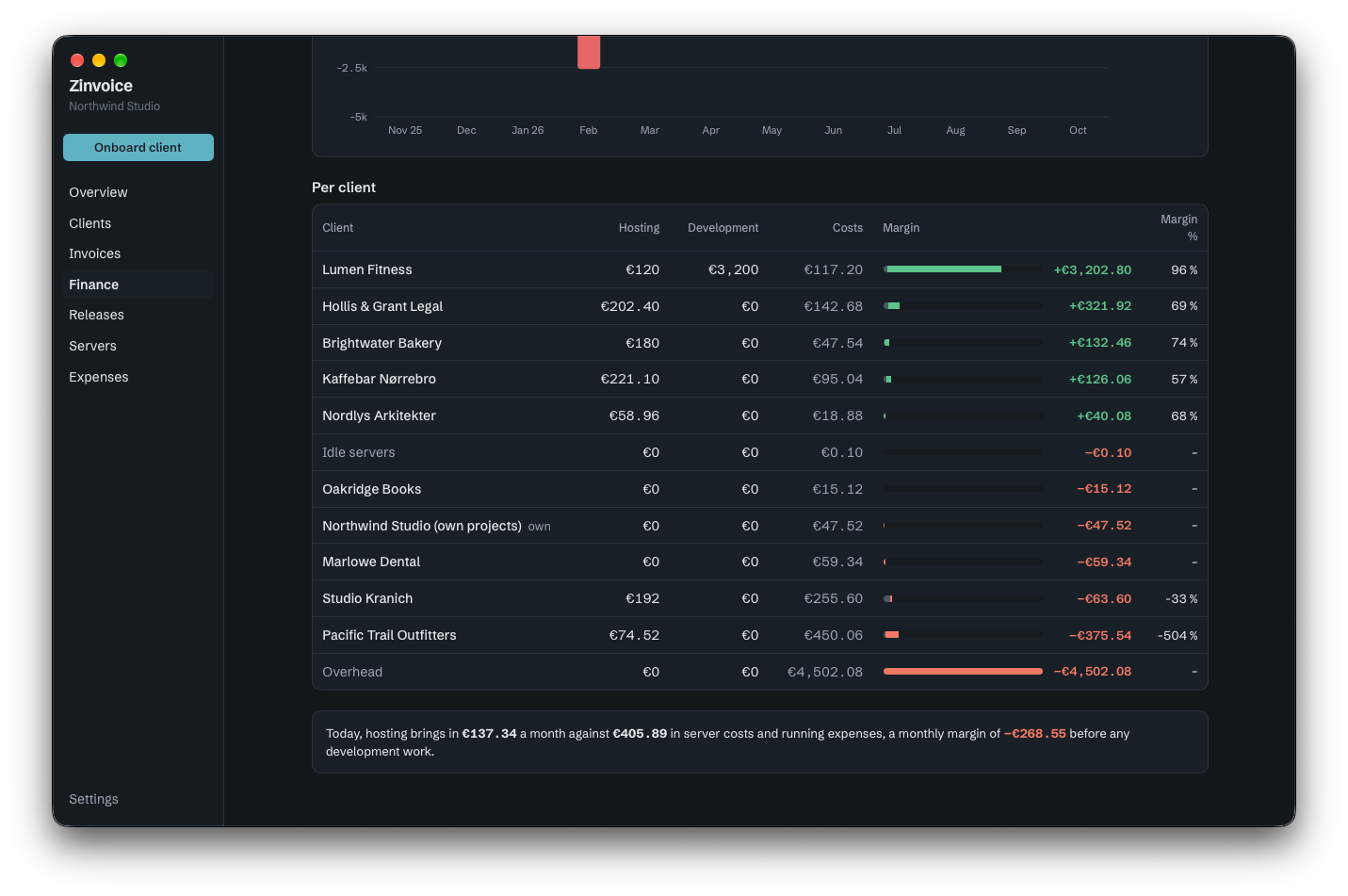Click the €3,200 development value
Viewport: 1348px width, 896px height.
pyautogui.click(x=734, y=269)
